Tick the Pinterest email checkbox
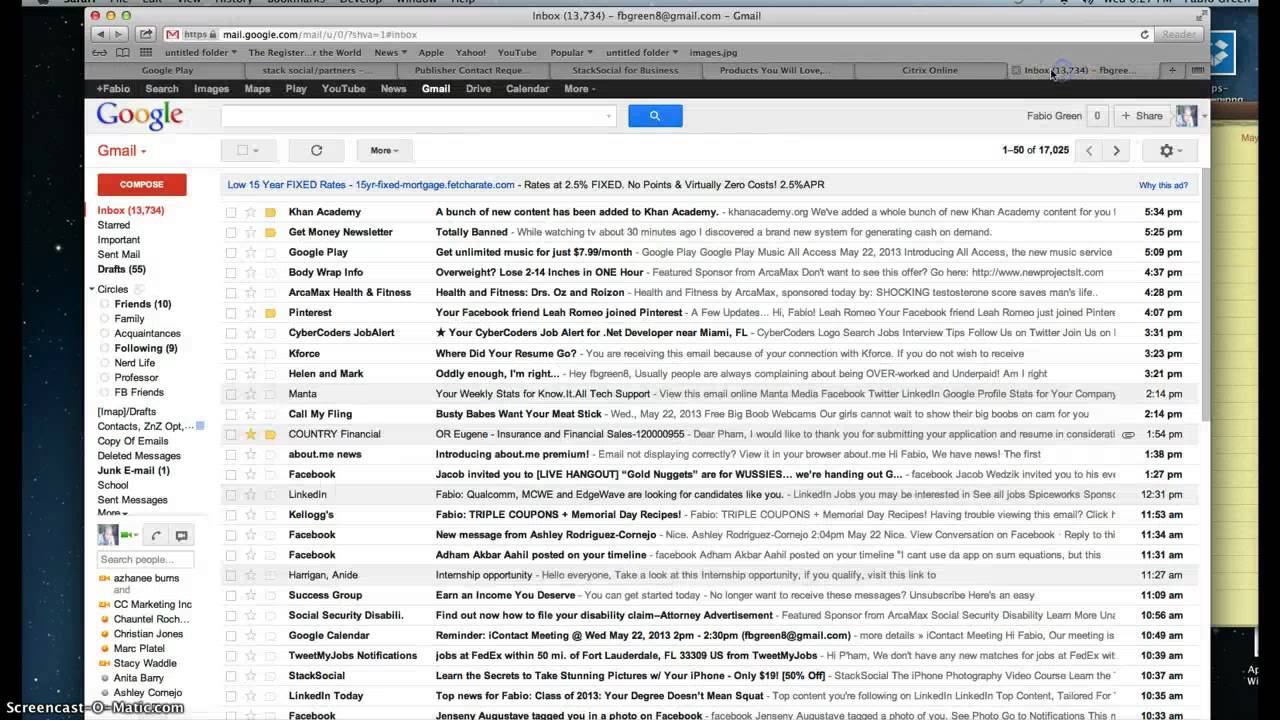 click(231, 313)
